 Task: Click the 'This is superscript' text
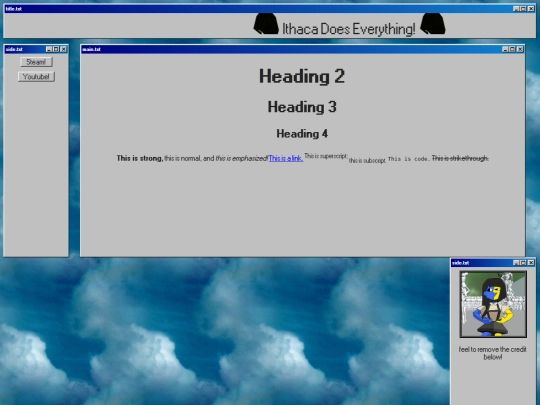pyautogui.click(x=326, y=156)
